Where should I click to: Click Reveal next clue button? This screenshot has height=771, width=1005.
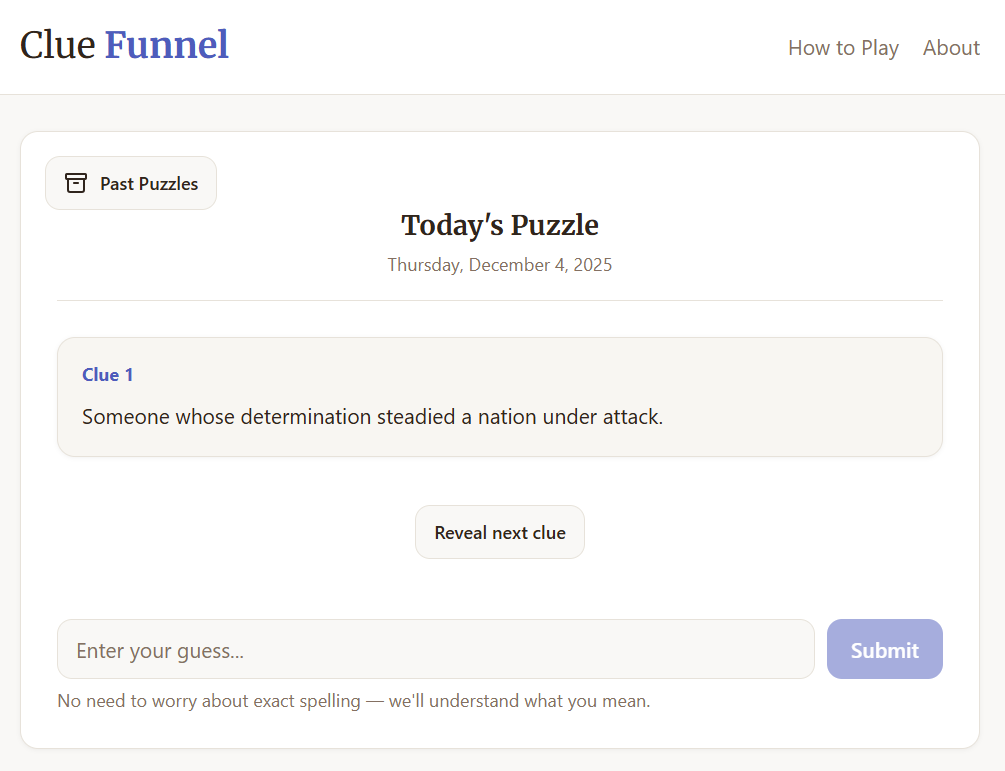[499, 531]
